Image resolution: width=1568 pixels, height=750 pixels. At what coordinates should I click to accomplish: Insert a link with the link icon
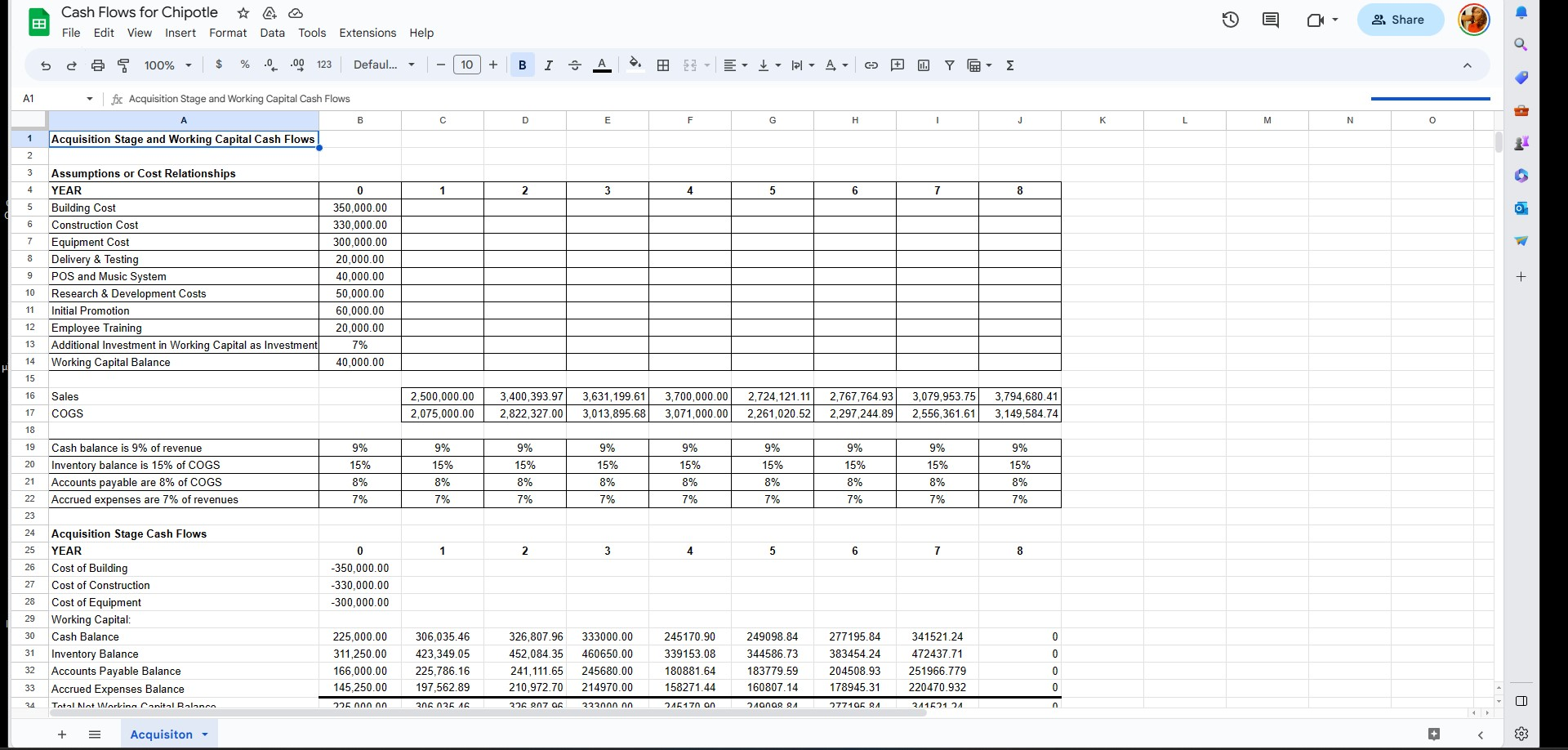[871, 65]
